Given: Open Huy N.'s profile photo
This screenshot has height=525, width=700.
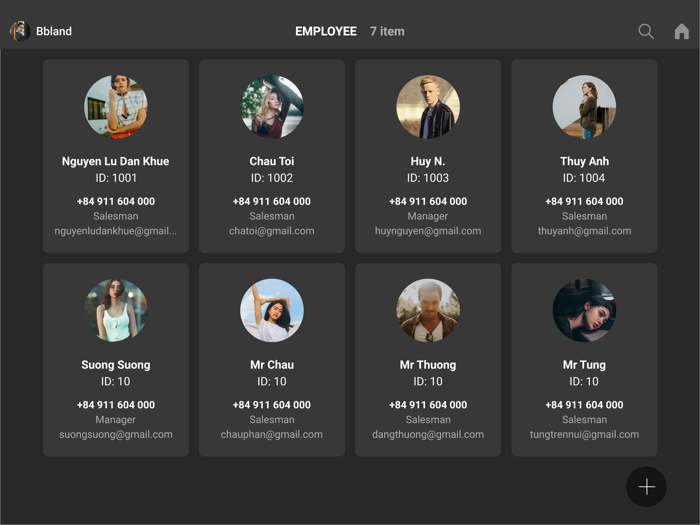Looking at the screenshot, I should point(428,107).
